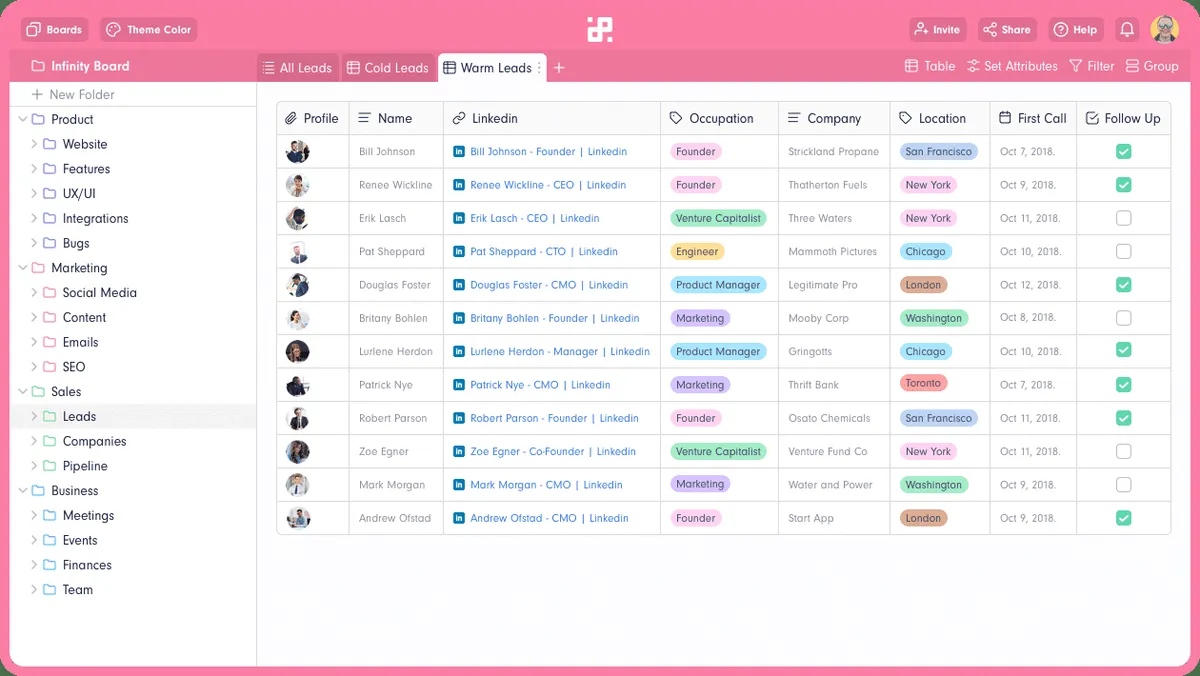1200x676 pixels.
Task: Check Follow Up for Erik Lasch
Action: pyautogui.click(x=1124, y=218)
